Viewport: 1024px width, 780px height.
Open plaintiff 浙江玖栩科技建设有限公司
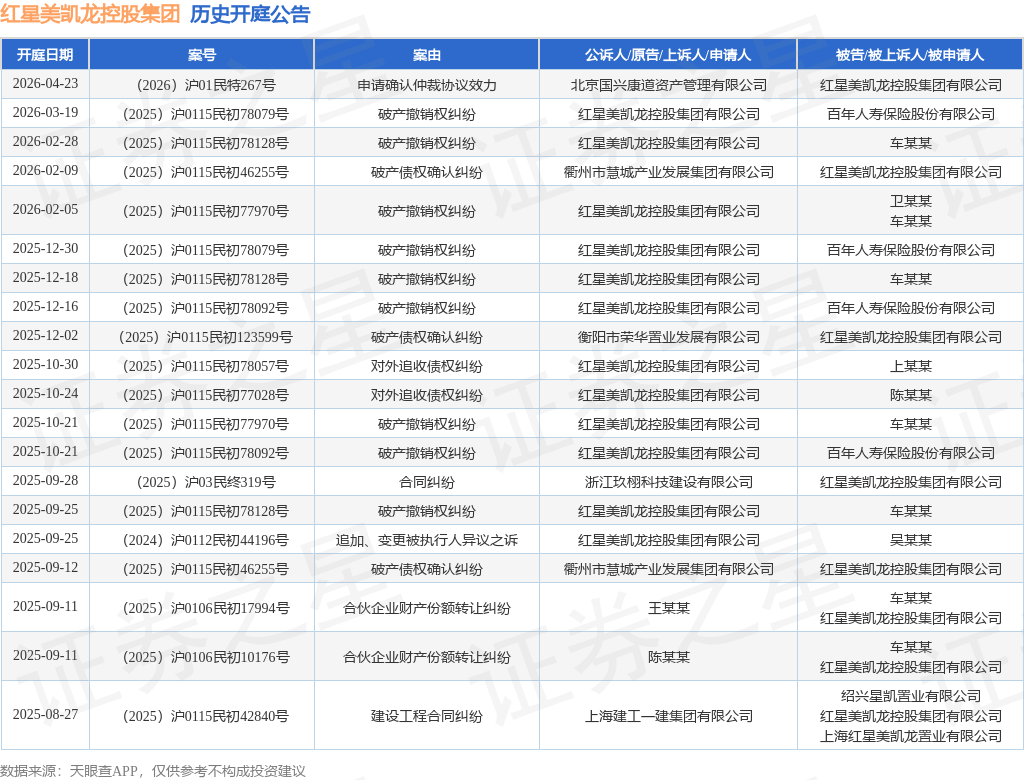pyautogui.click(x=668, y=482)
